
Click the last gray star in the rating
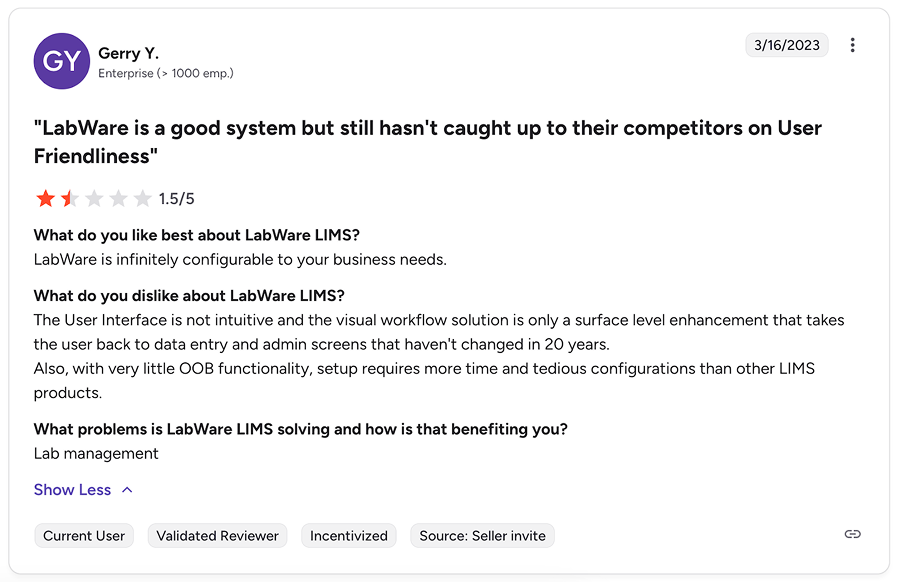click(143, 198)
